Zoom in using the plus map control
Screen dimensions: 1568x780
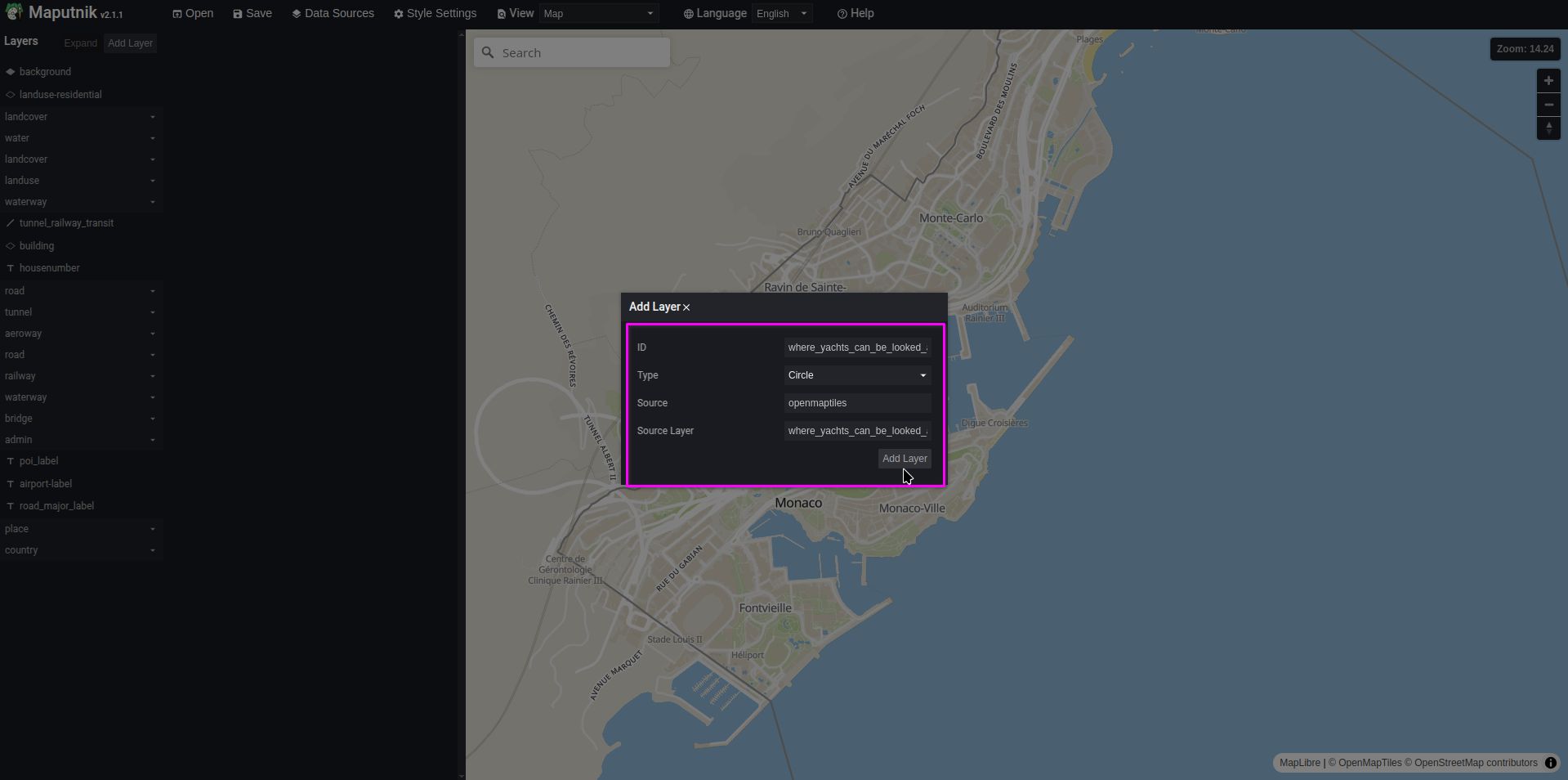coord(1548,81)
